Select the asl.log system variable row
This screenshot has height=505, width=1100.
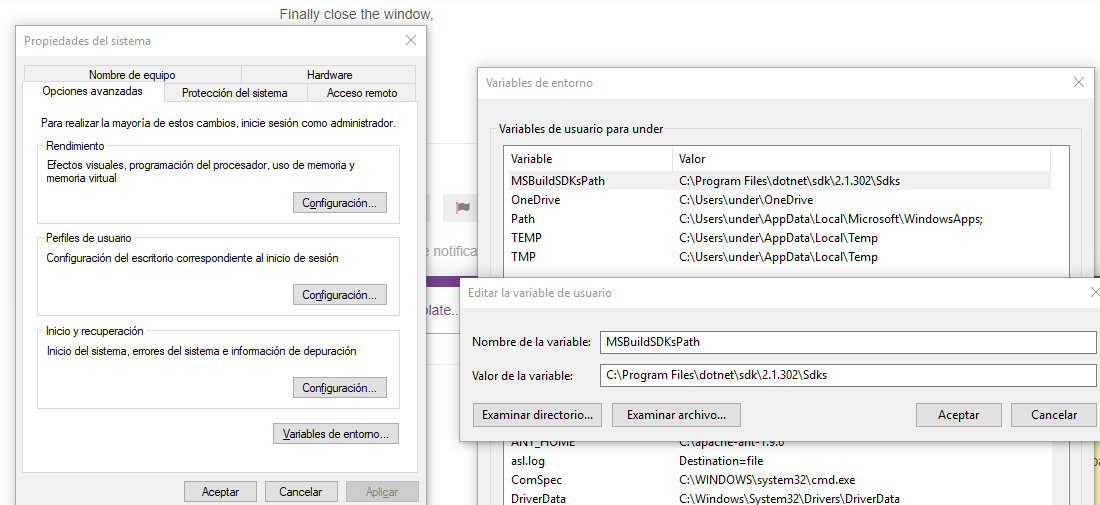click(x=779, y=461)
